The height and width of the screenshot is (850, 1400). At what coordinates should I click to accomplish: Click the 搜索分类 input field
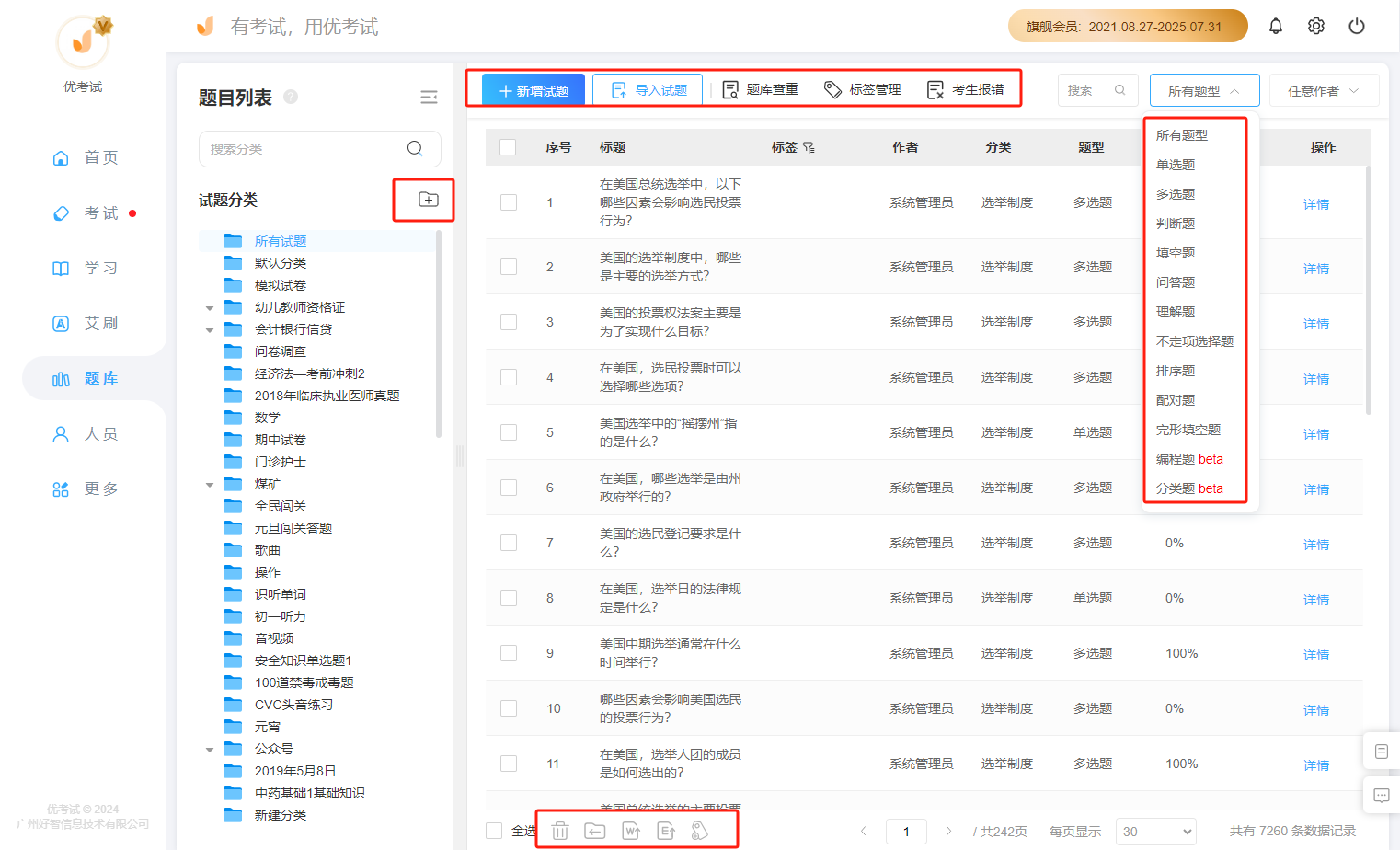319,149
